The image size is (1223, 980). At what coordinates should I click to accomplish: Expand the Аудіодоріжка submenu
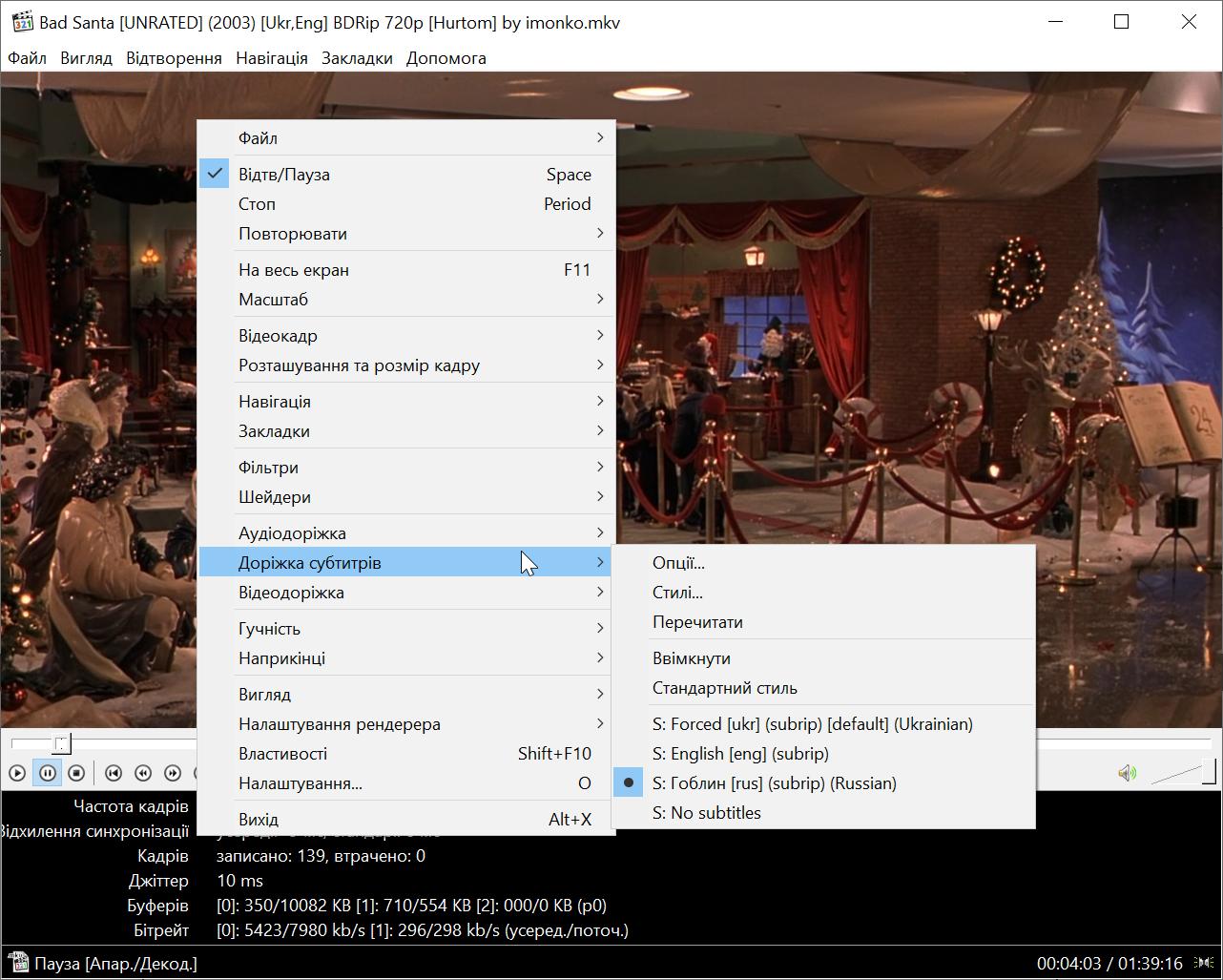pos(406,533)
